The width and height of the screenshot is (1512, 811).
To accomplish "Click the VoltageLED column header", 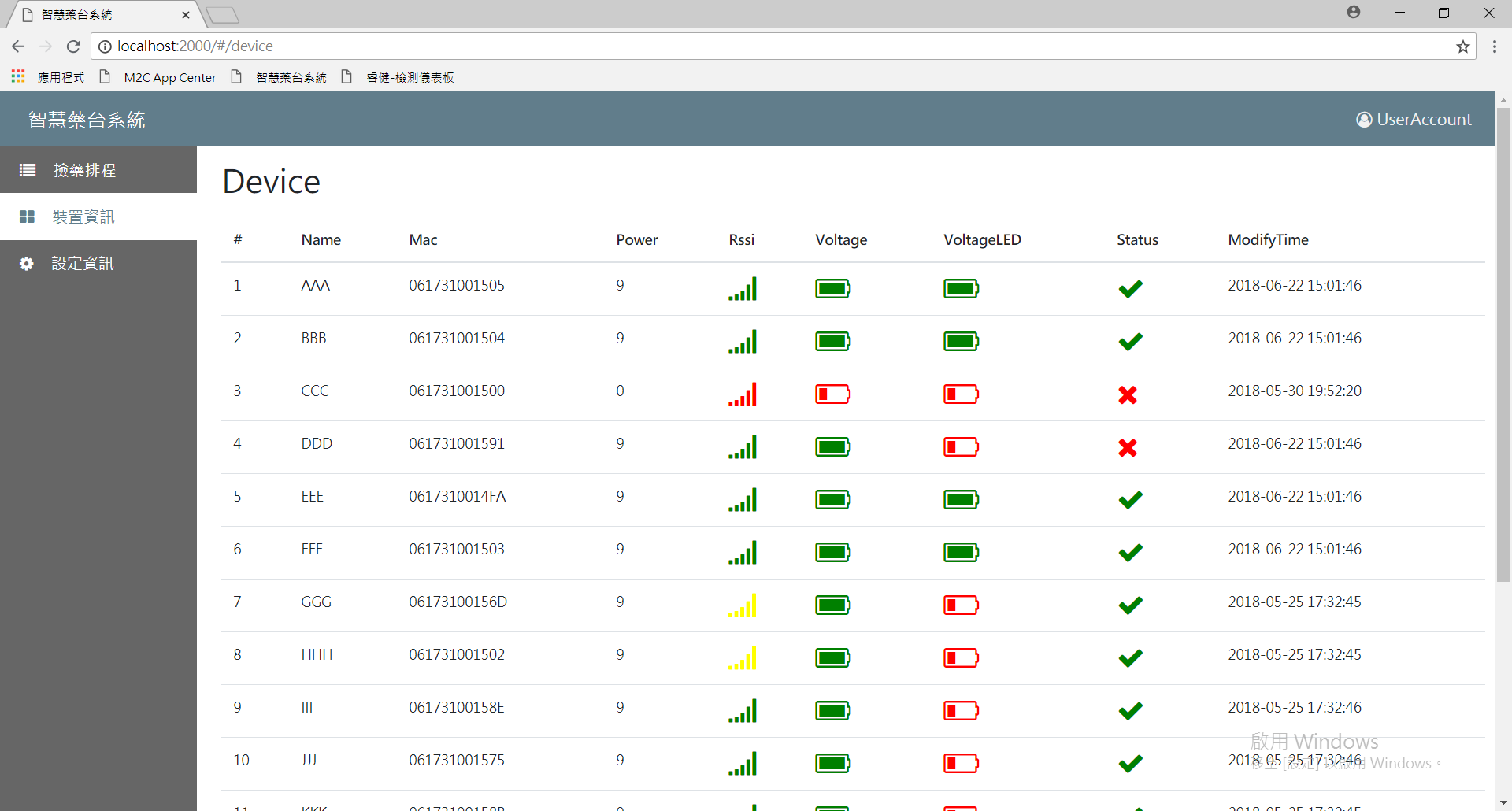I will click(982, 239).
